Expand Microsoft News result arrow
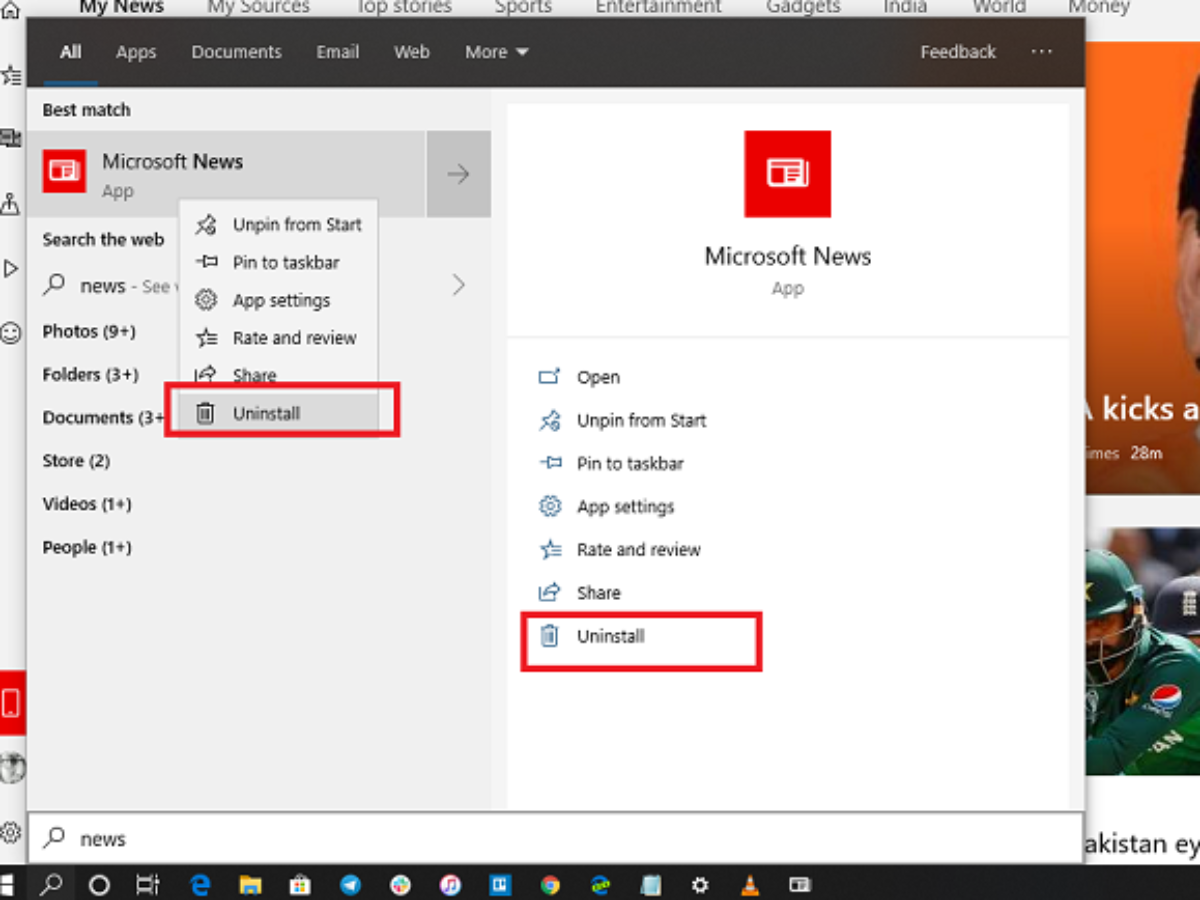Screen dimensions: 1200x900 click(458, 174)
